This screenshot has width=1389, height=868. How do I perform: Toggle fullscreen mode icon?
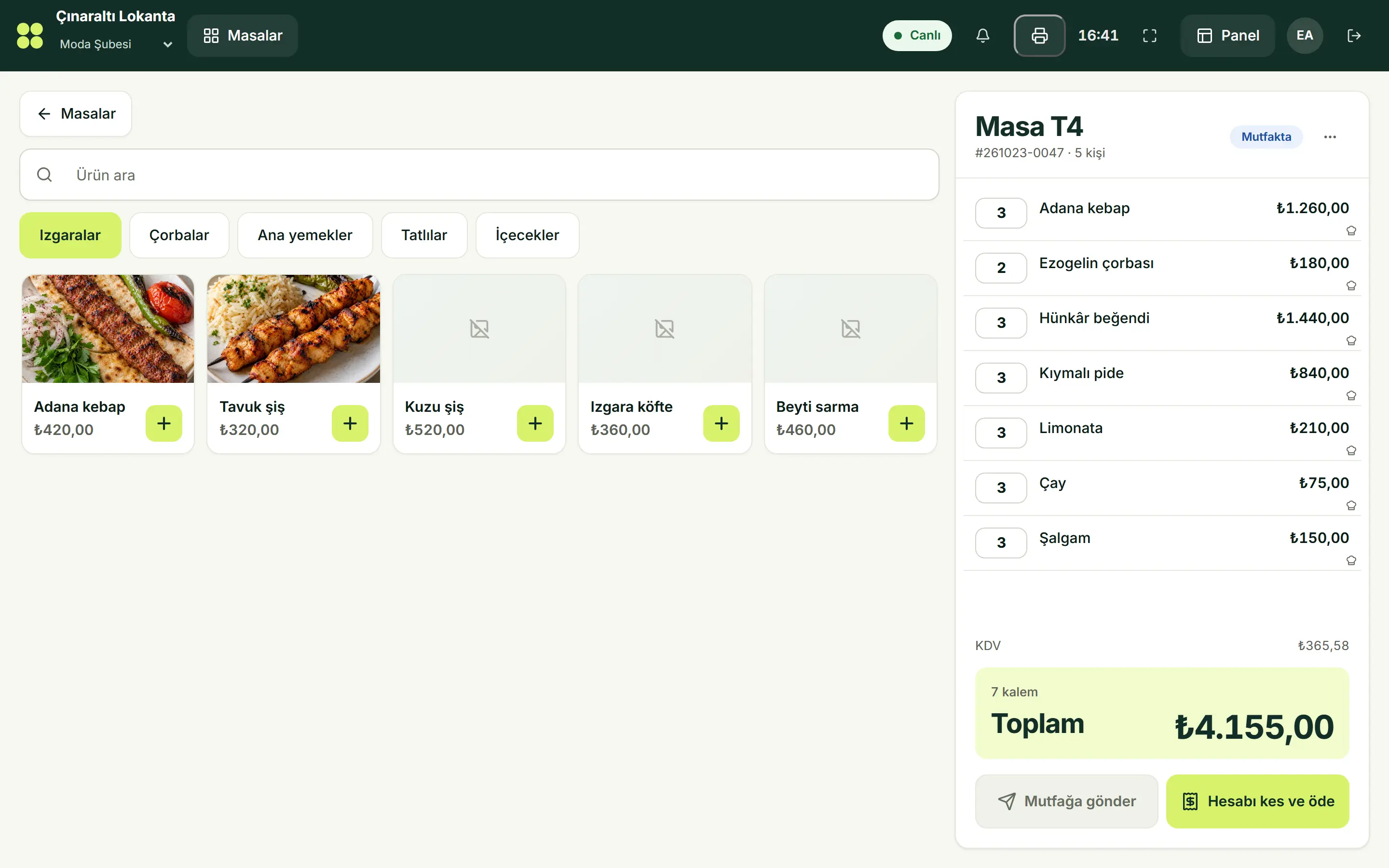1150,36
